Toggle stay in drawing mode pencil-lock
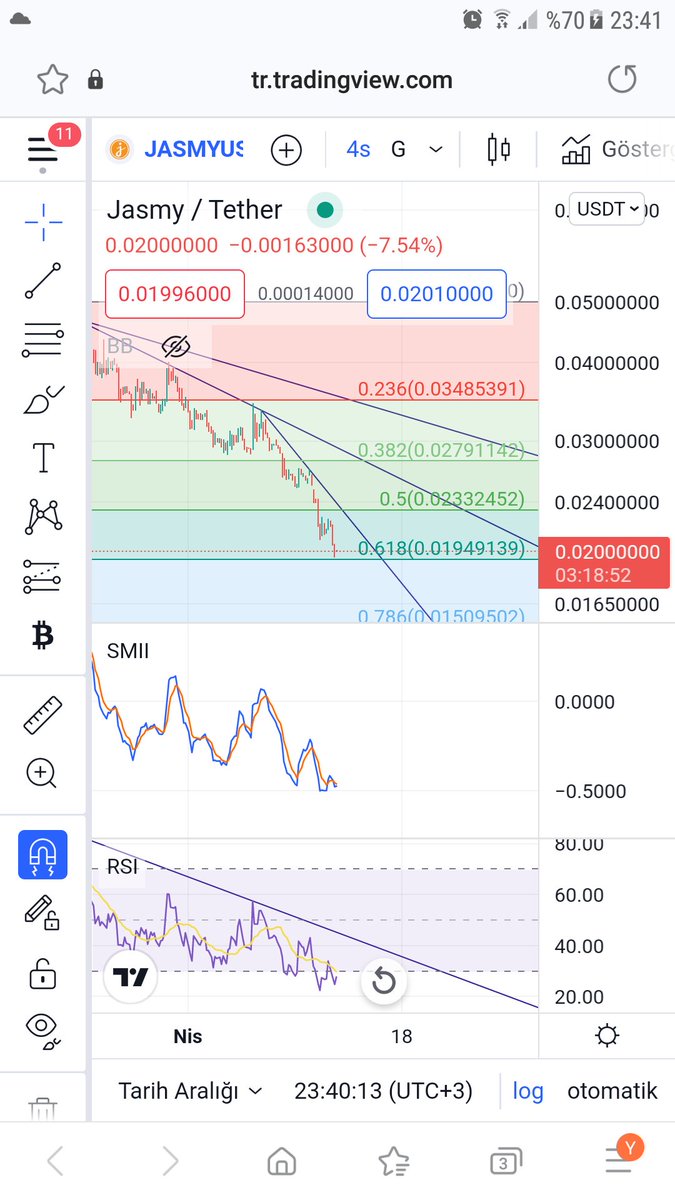 tap(43, 912)
